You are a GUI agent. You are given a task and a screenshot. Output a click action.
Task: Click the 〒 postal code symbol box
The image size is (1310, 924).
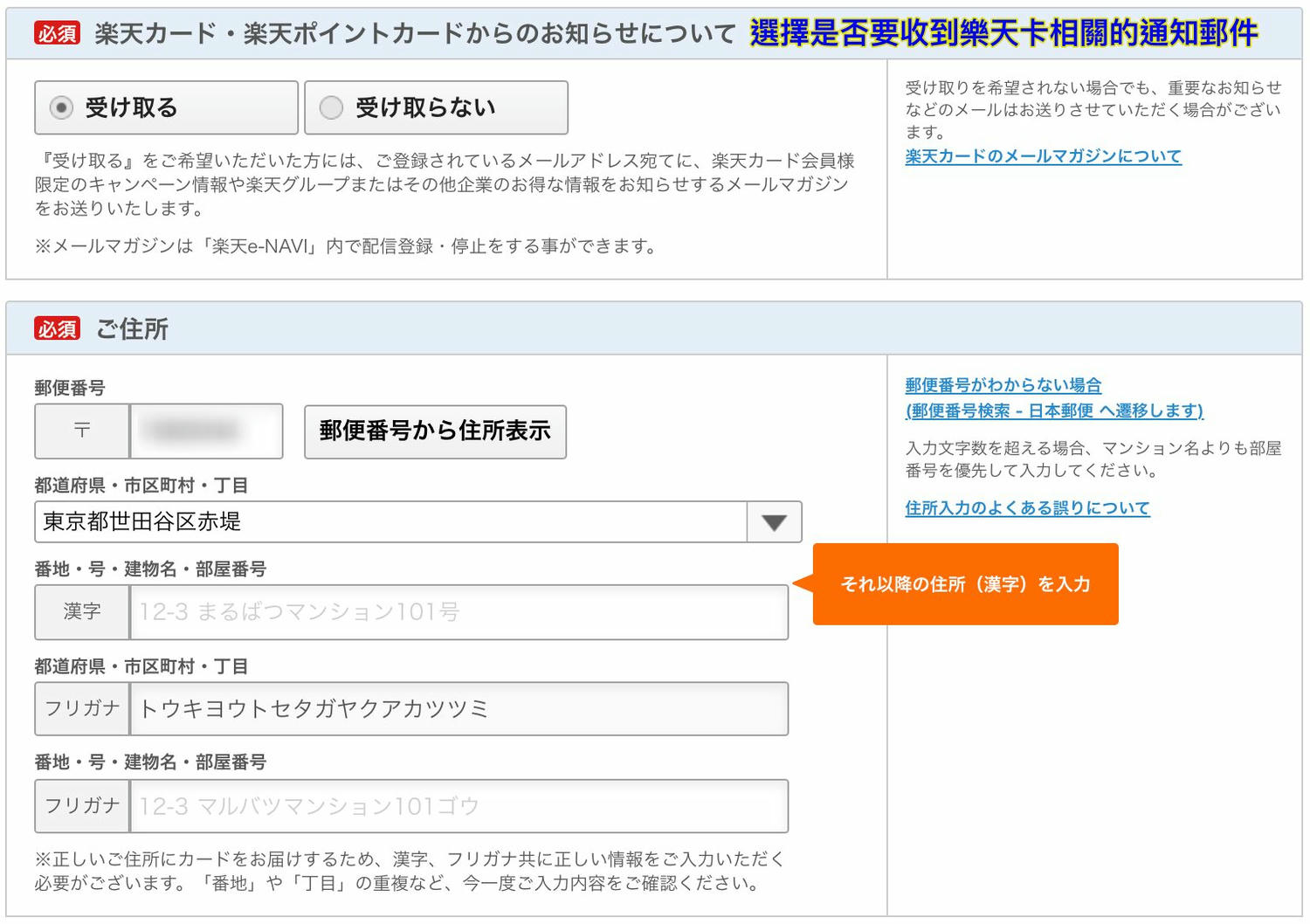click(x=81, y=431)
